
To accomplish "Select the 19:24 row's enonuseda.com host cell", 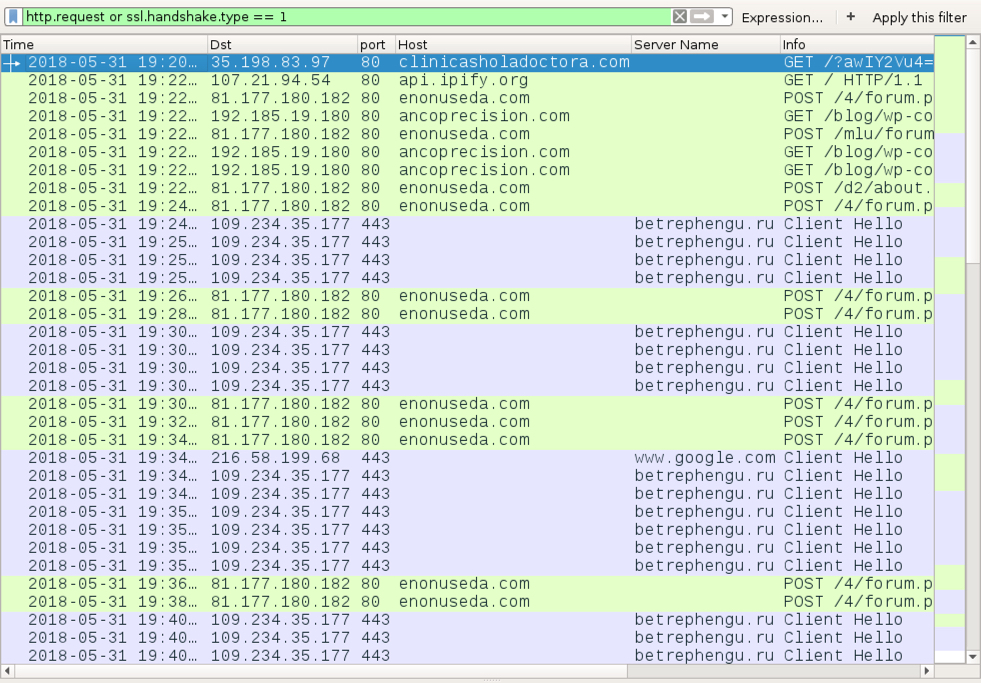I will [x=464, y=206].
